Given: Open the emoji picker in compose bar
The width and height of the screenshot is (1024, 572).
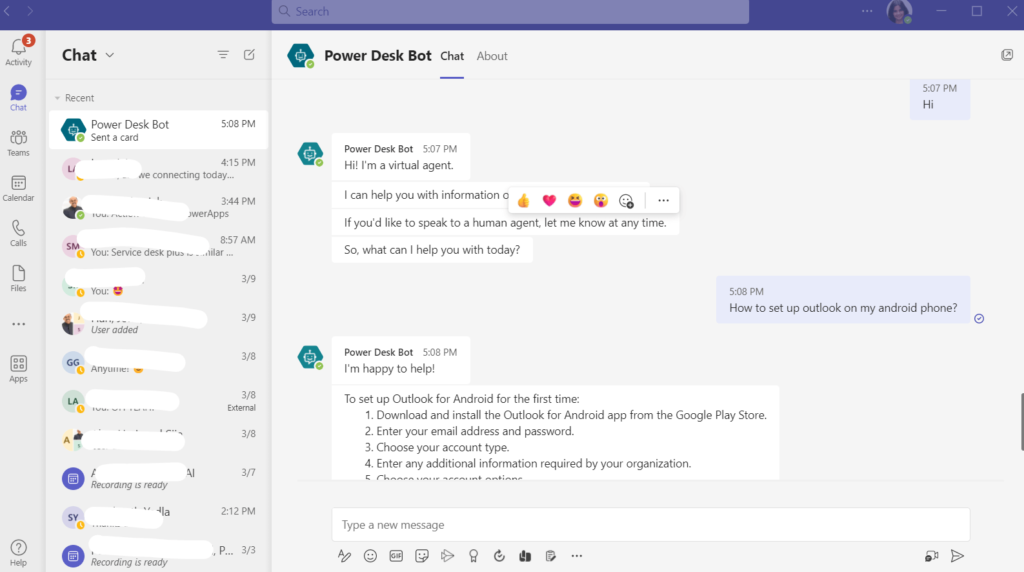Looking at the screenshot, I should click(x=370, y=556).
